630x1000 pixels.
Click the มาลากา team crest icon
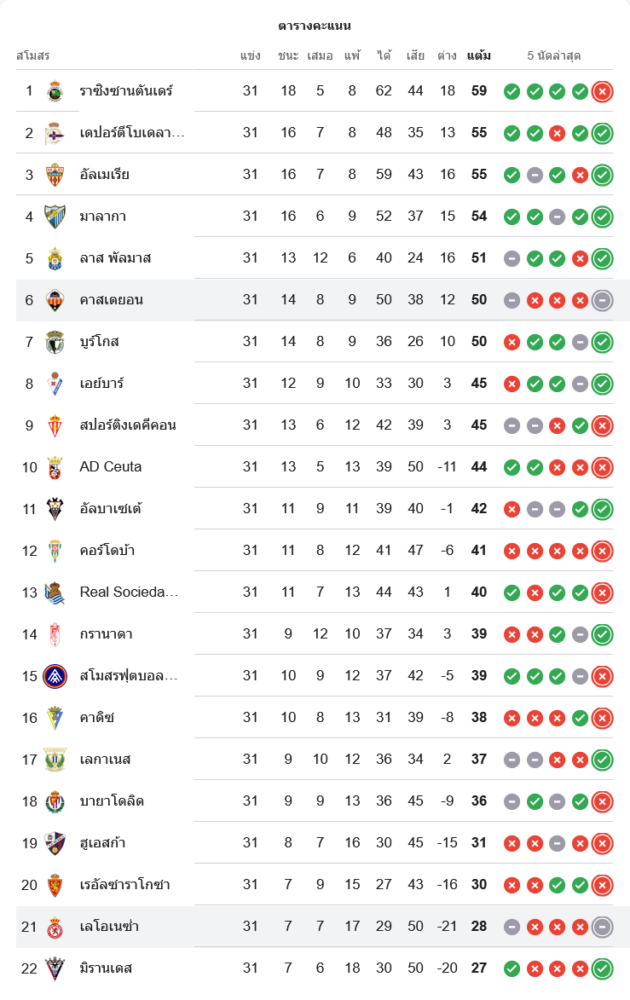pyautogui.click(x=55, y=216)
